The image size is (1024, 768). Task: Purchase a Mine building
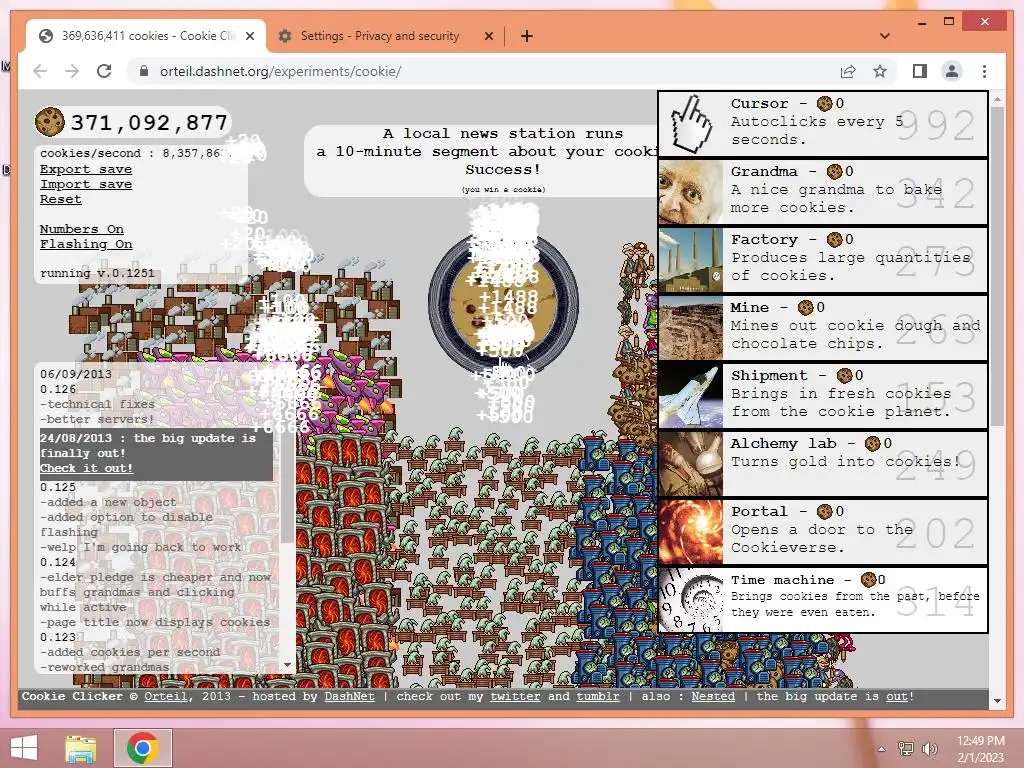823,327
